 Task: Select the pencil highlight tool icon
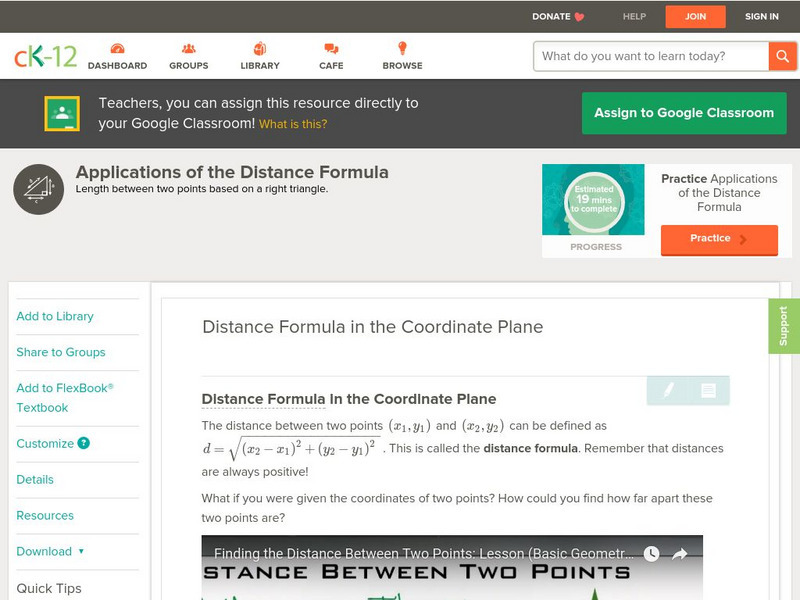[668, 390]
